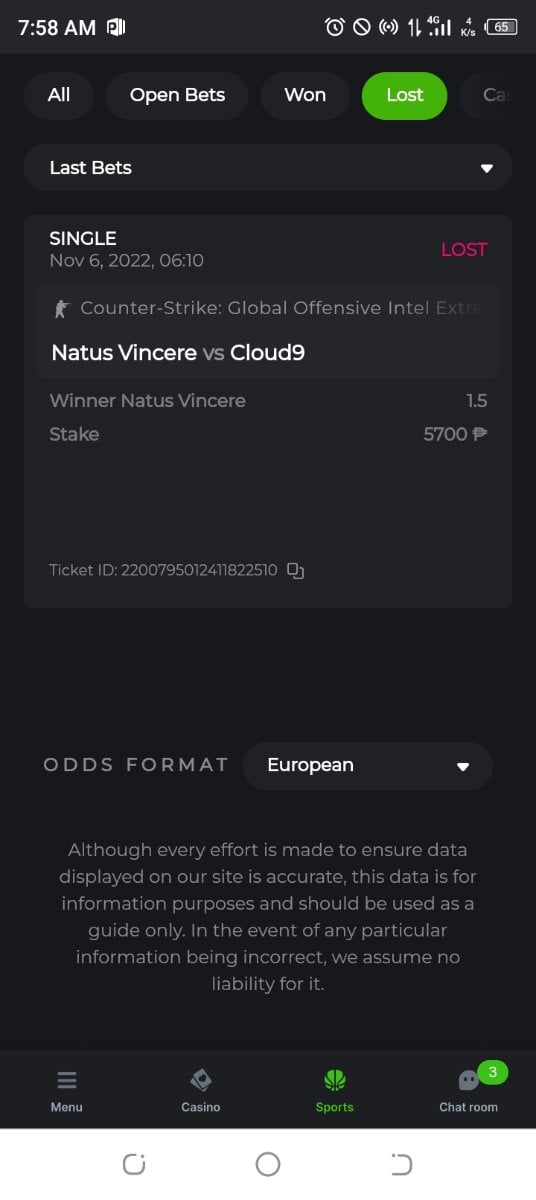The height and width of the screenshot is (1200, 536).
Task: Open Natus Vincere vs Cloud9 match
Action: [x=178, y=353]
